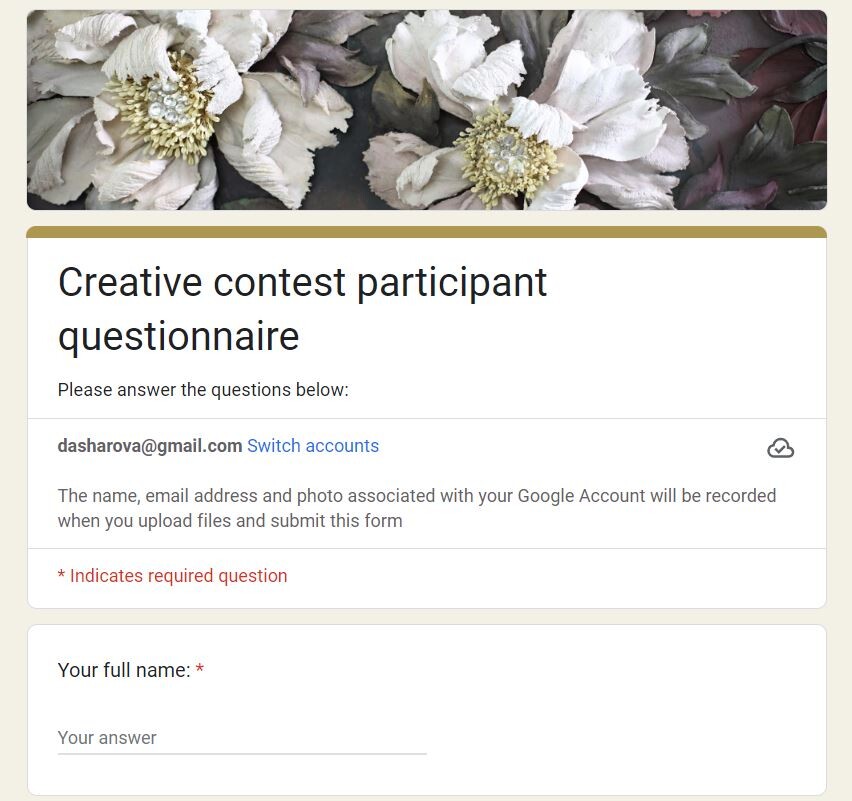Focus the full name answer field

pos(242,738)
